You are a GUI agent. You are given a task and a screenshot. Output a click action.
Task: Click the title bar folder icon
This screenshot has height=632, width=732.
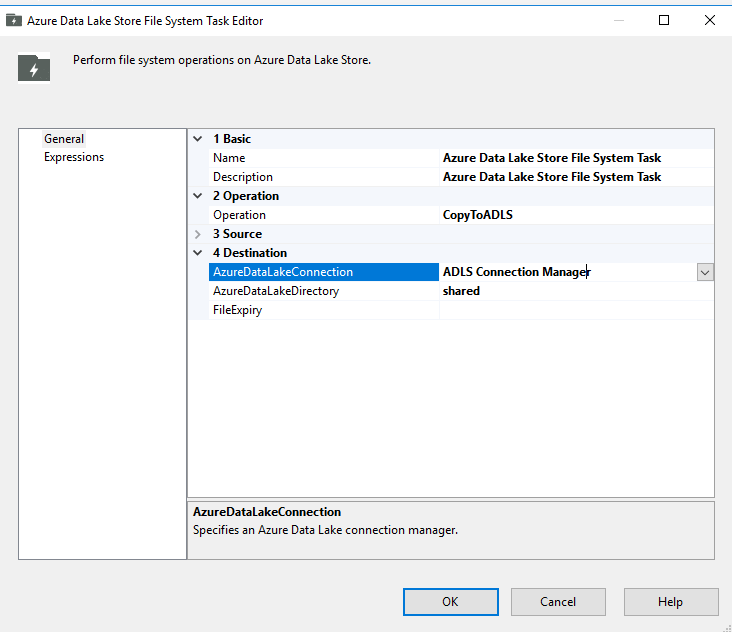click(x=14, y=21)
